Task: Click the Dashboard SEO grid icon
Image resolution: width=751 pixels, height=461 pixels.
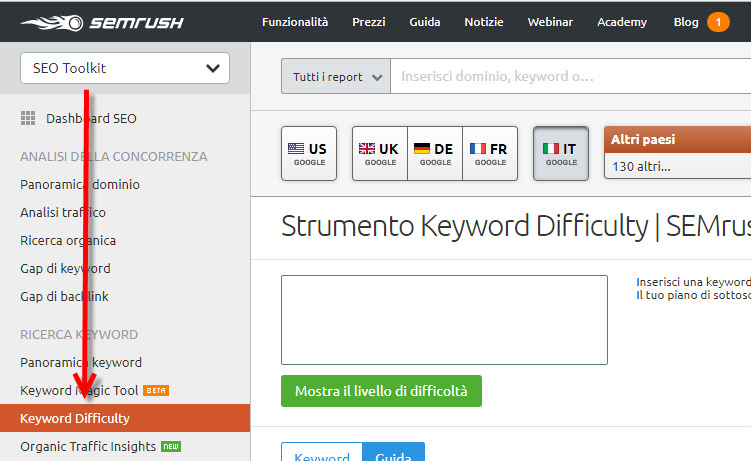Action: click(x=28, y=118)
